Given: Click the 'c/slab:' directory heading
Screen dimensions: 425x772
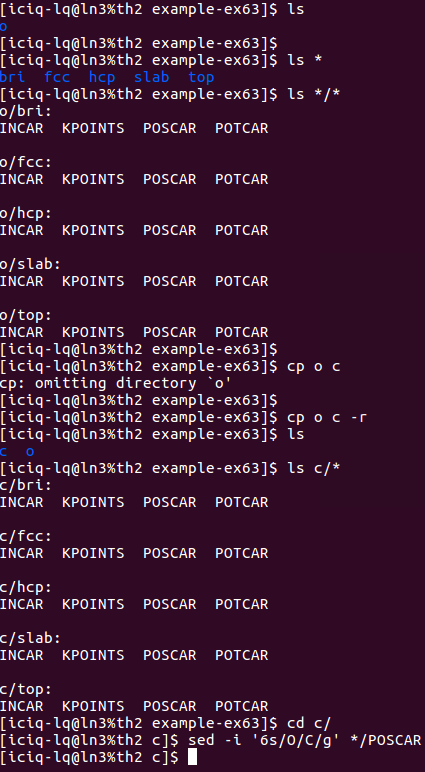Looking at the screenshot, I should pos(31,638).
